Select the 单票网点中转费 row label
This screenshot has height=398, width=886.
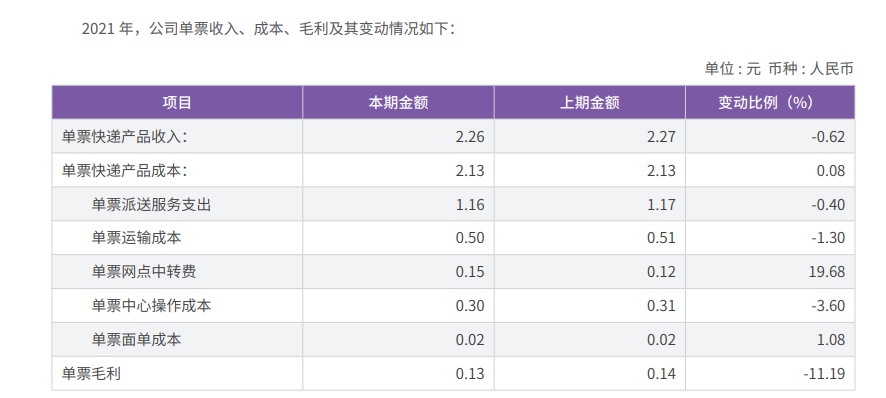point(144,272)
